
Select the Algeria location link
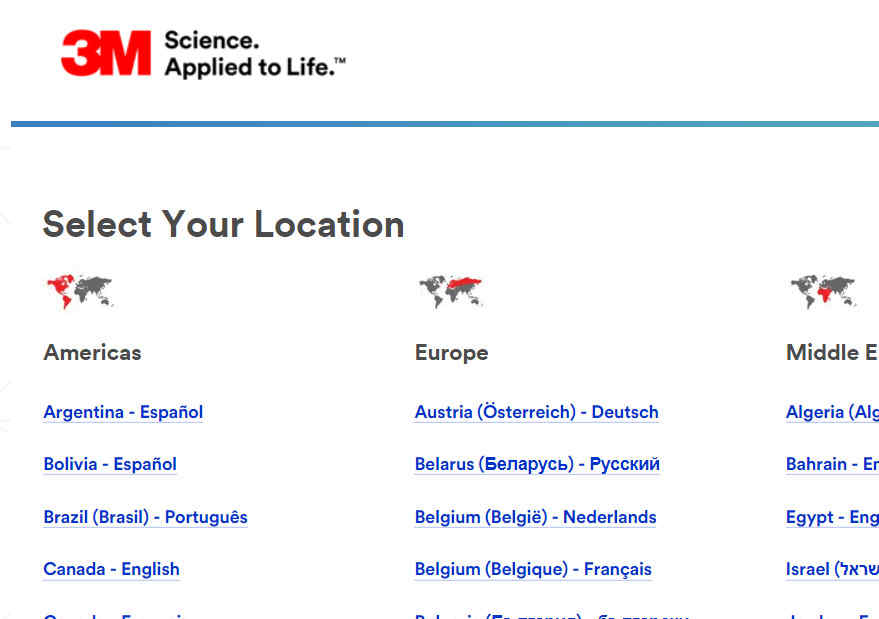(832, 412)
